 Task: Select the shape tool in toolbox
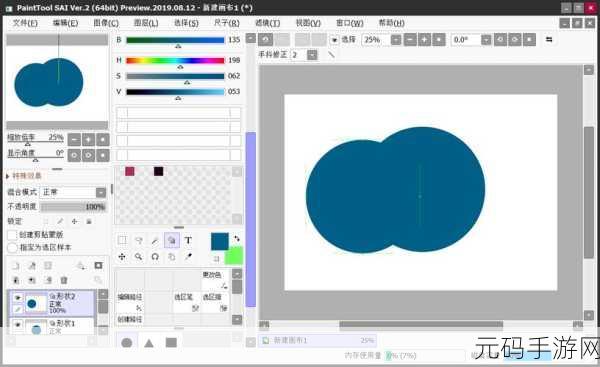point(171,240)
